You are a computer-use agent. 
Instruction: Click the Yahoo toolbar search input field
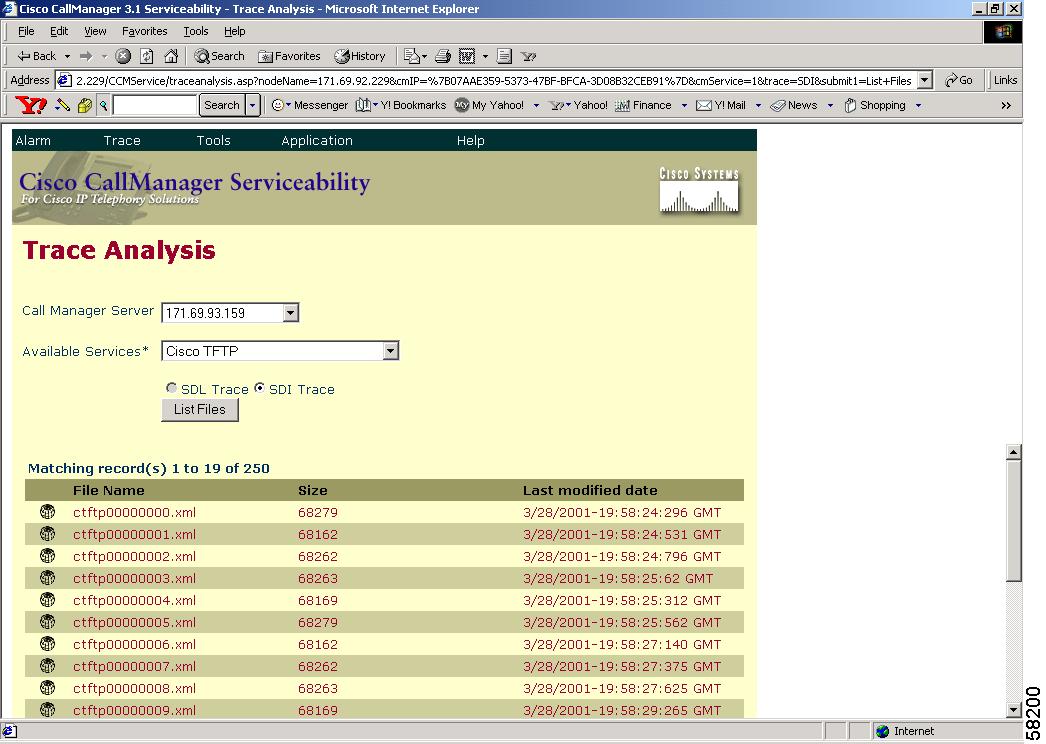[155, 105]
